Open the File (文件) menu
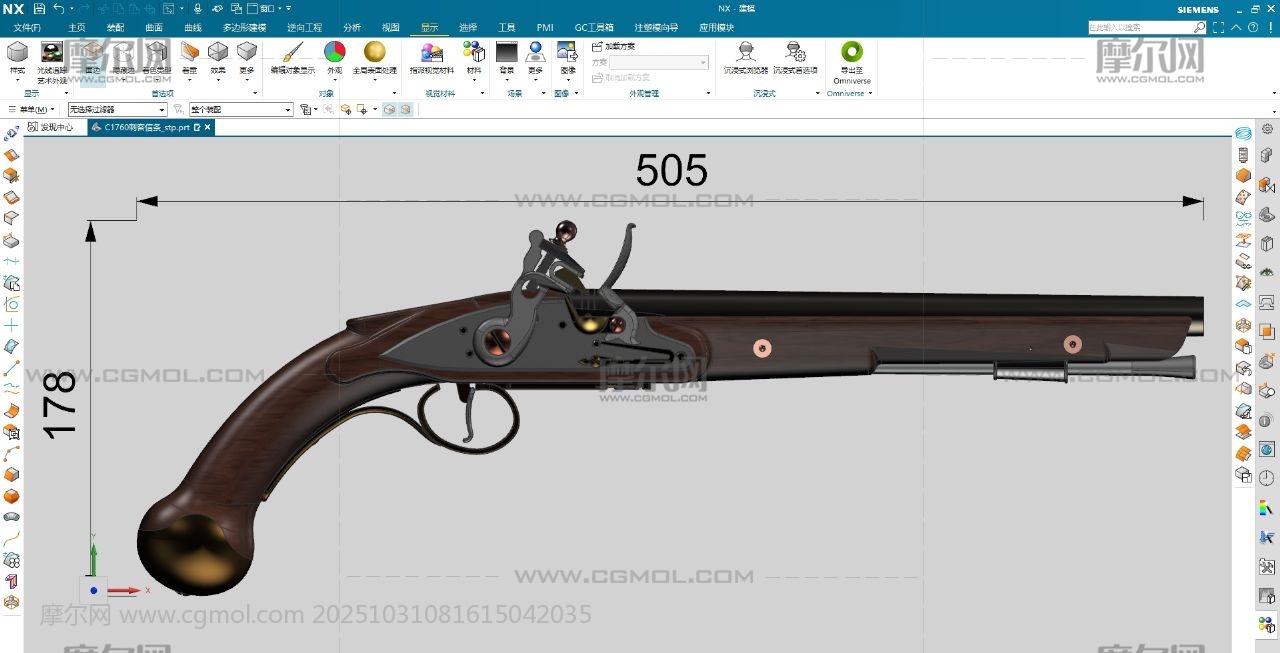The width and height of the screenshot is (1280, 653). pos(27,28)
